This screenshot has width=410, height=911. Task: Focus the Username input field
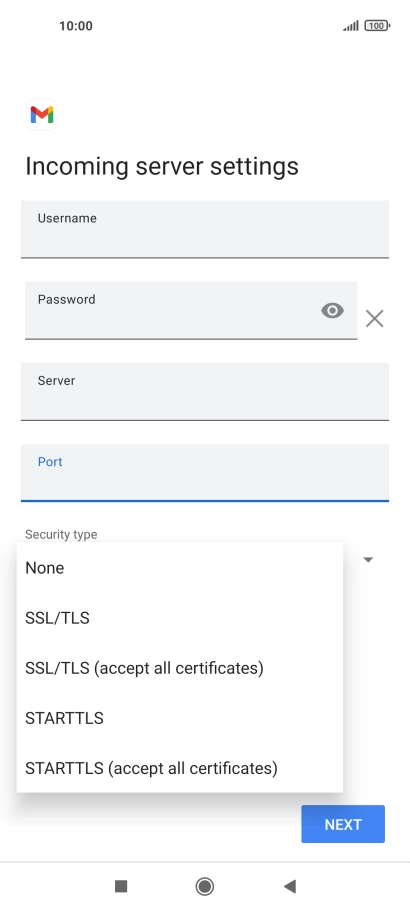click(204, 229)
